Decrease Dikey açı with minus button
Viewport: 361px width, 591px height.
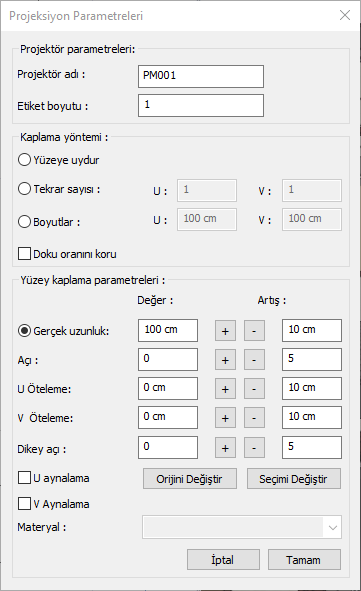(x=254, y=448)
